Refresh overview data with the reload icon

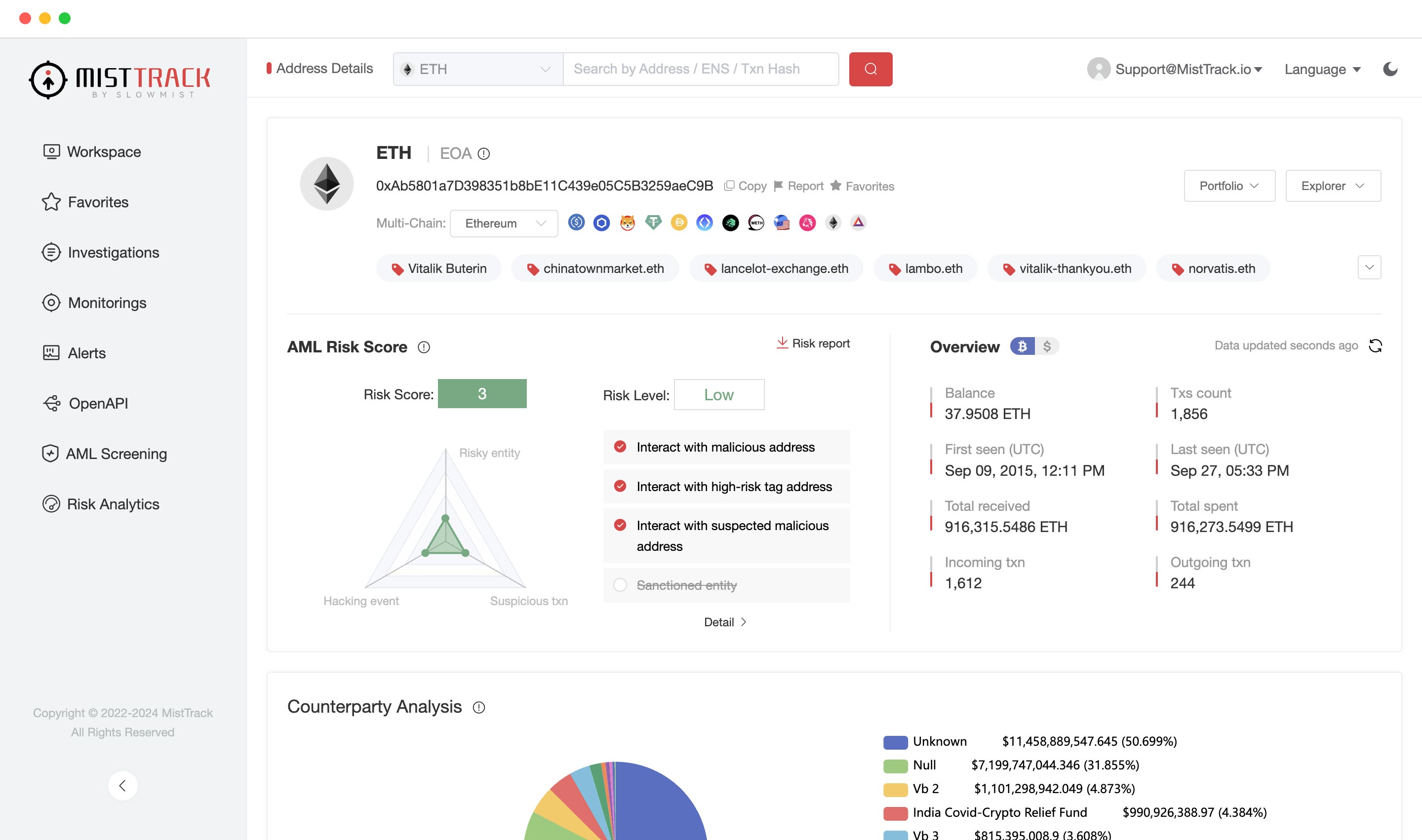pyautogui.click(x=1375, y=345)
